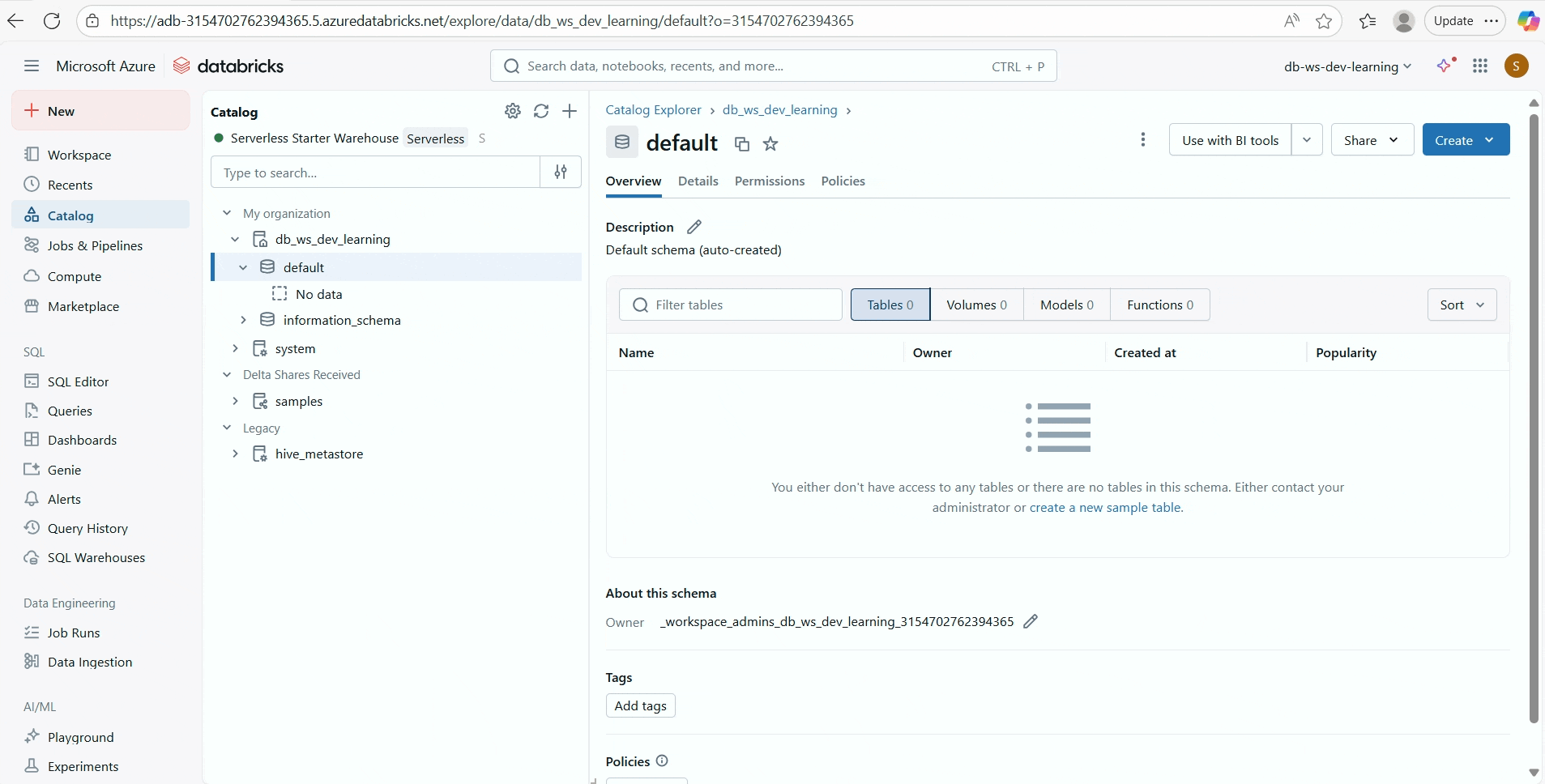Open Dashboards page
Viewport: 1545px width, 784px height.
[100, 440]
